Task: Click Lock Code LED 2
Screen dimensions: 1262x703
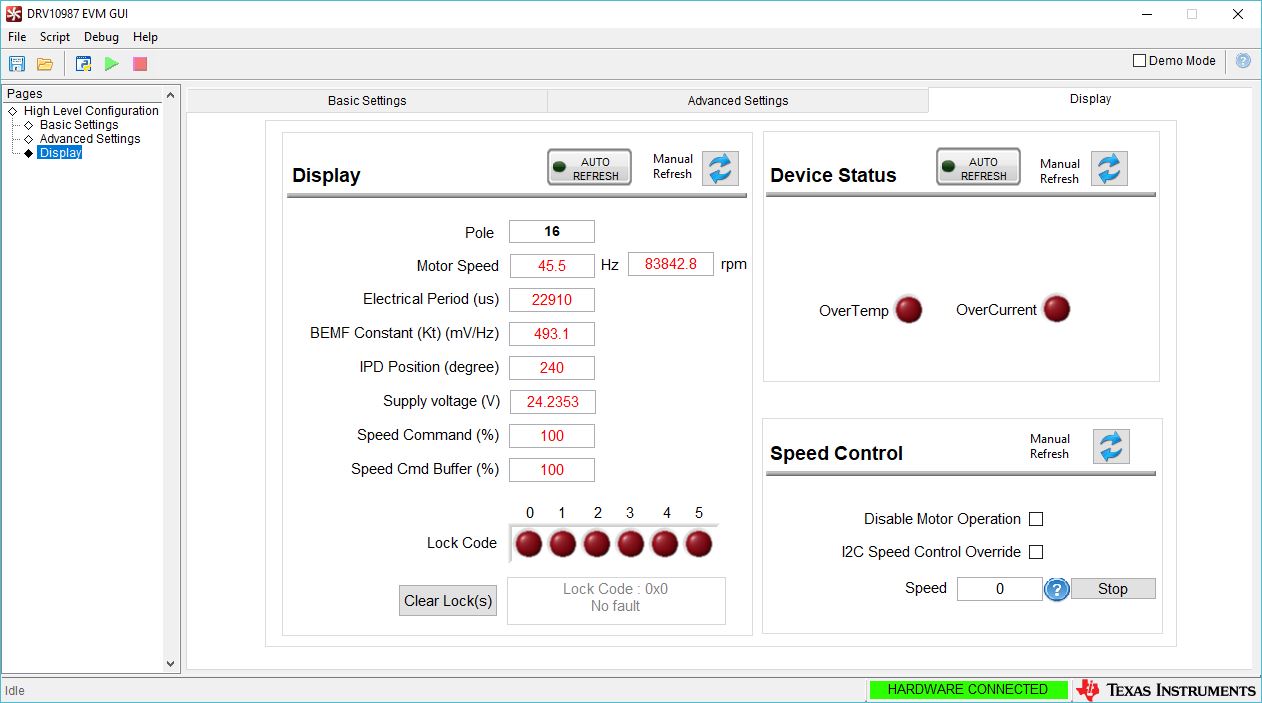Action: pyautogui.click(x=597, y=544)
